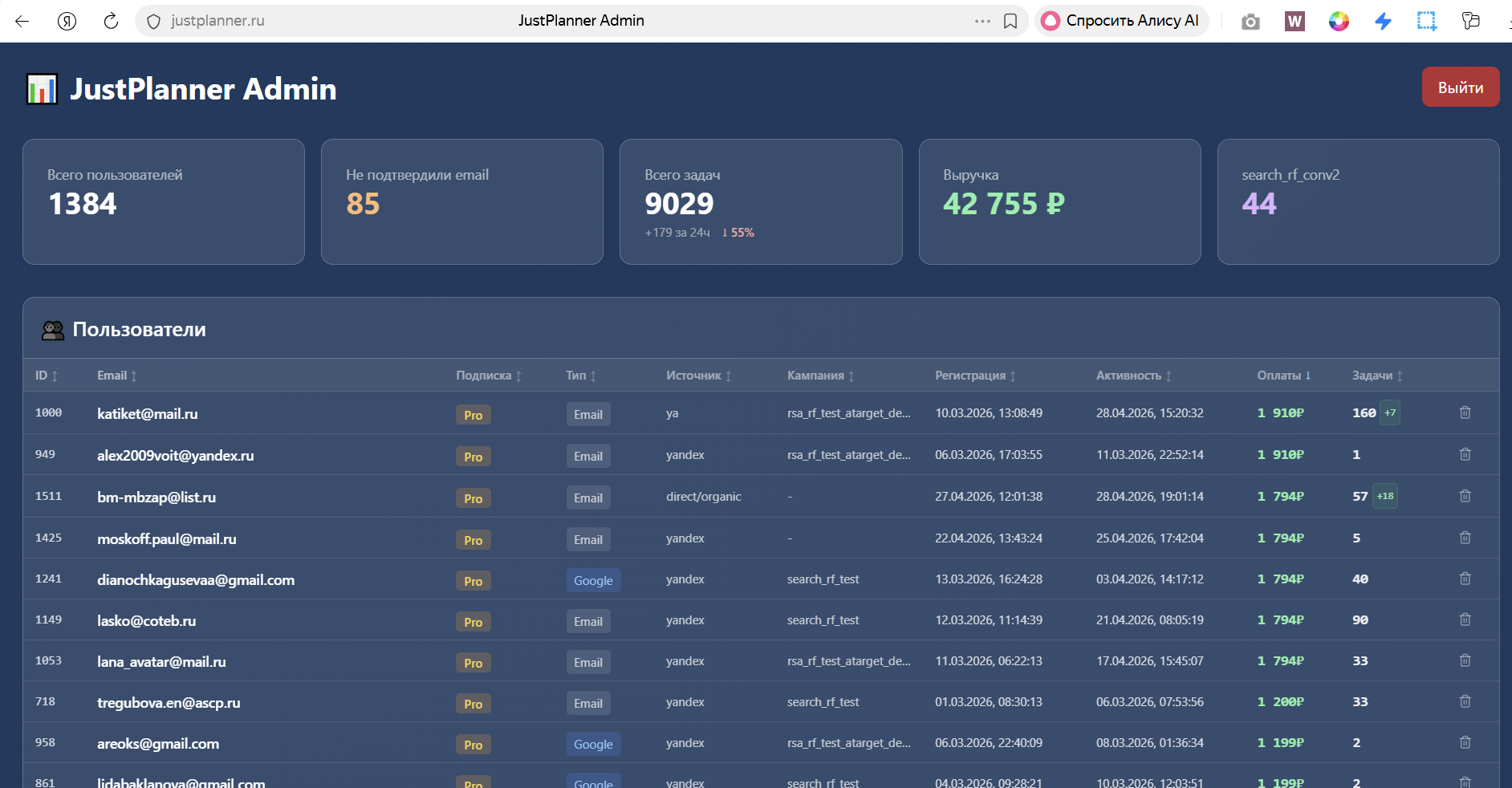
Task: Open Спросить Алису AI assistant
Action: click(1122, 21)
